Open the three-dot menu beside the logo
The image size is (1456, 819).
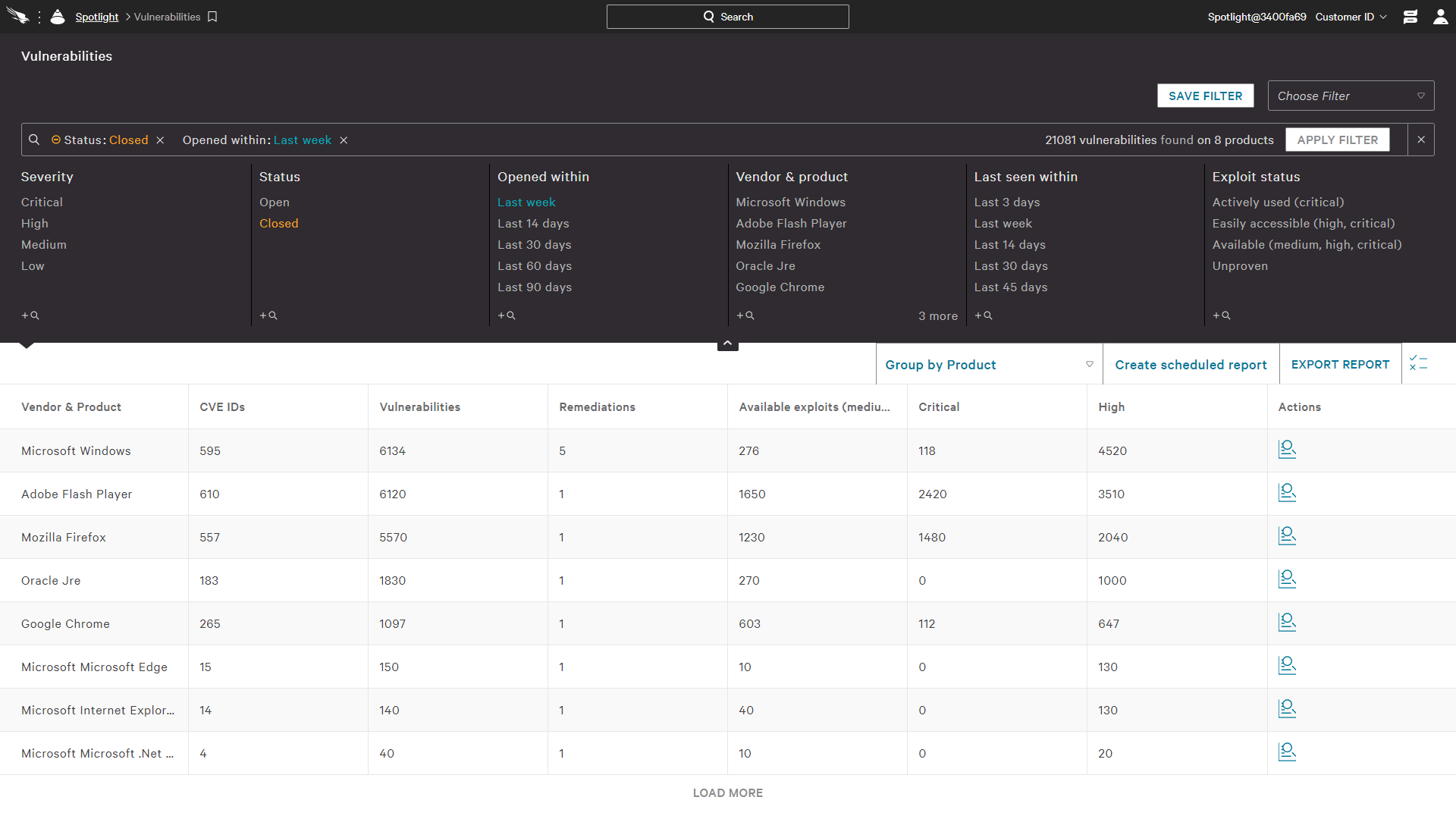point(39,17)
